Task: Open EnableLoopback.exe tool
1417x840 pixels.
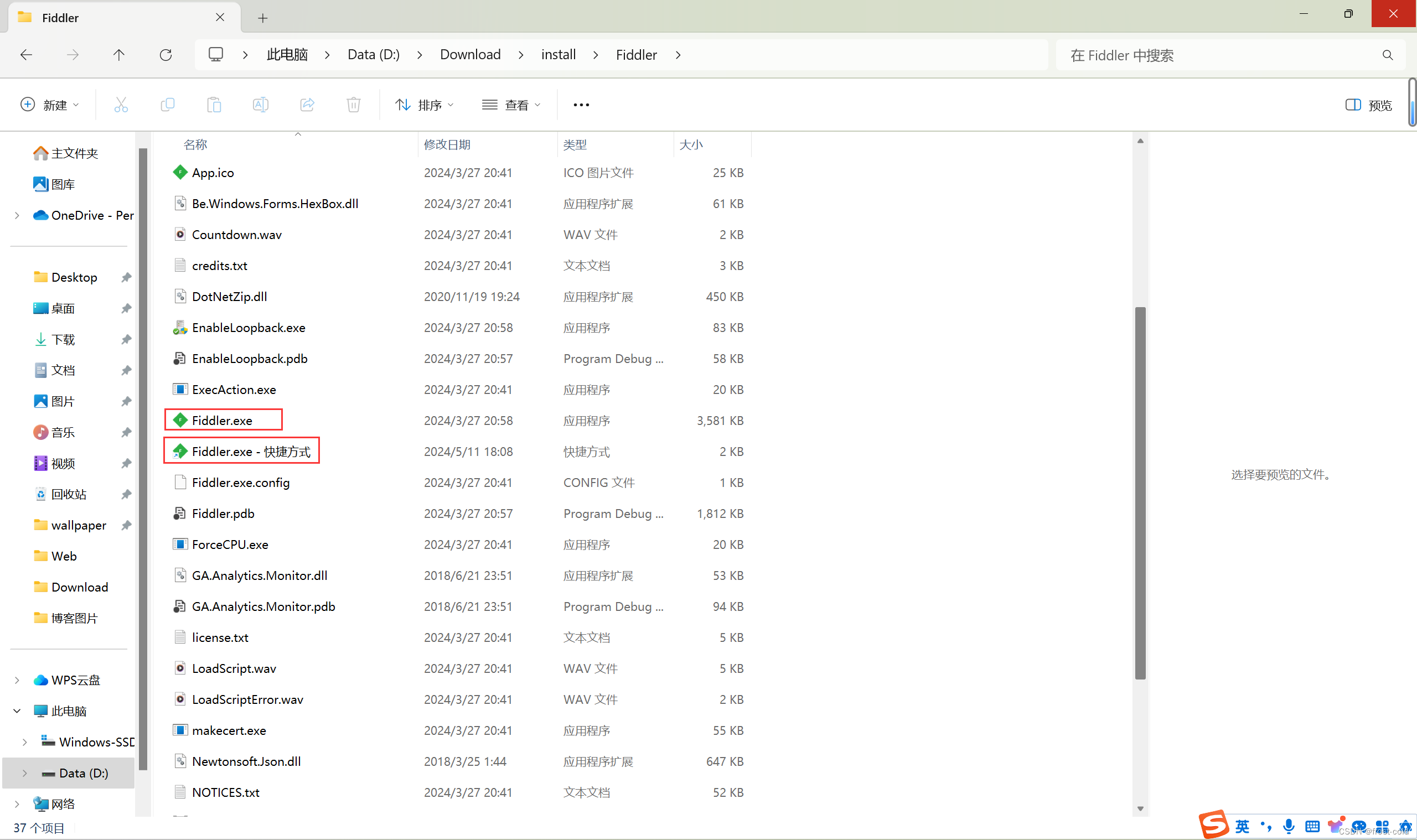Action: pyautogui.click(x=249, y=327)
